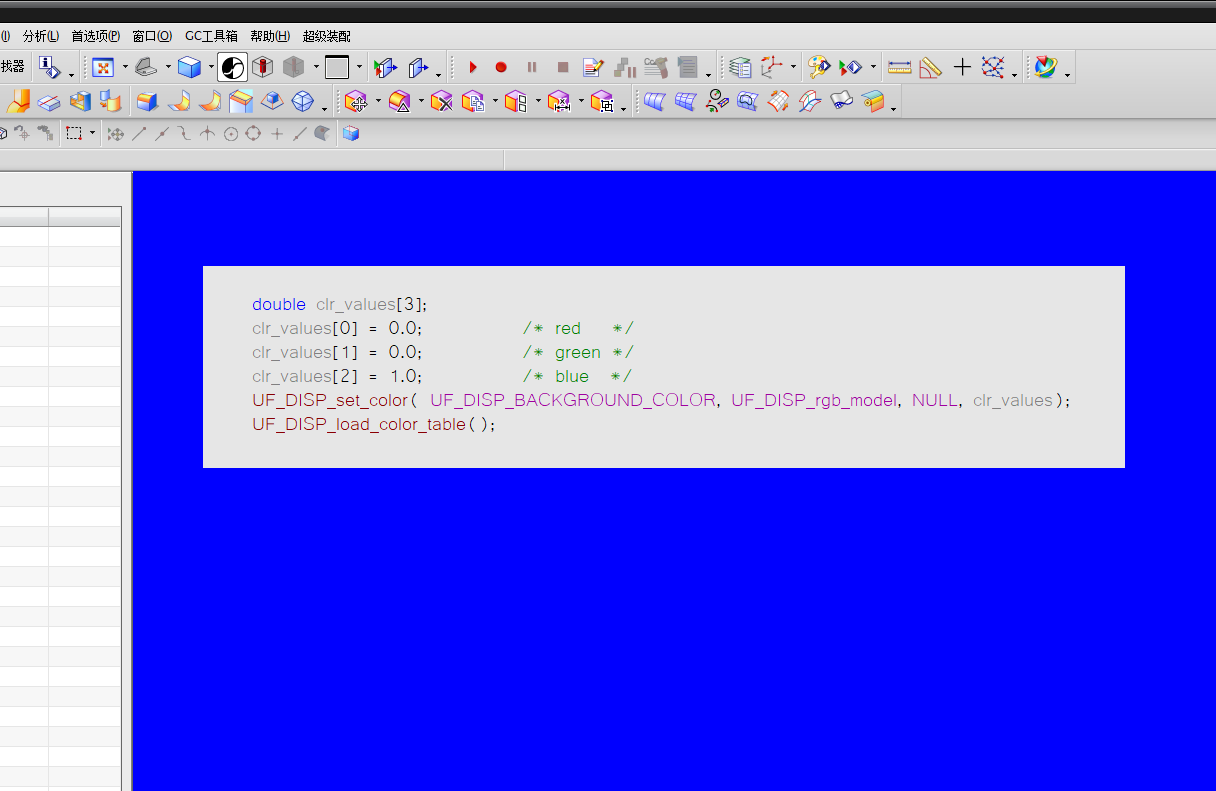Screen dimensions: 1216x791
Task: Open Layer Settings icon in toolbar
Action: point(740,68)
